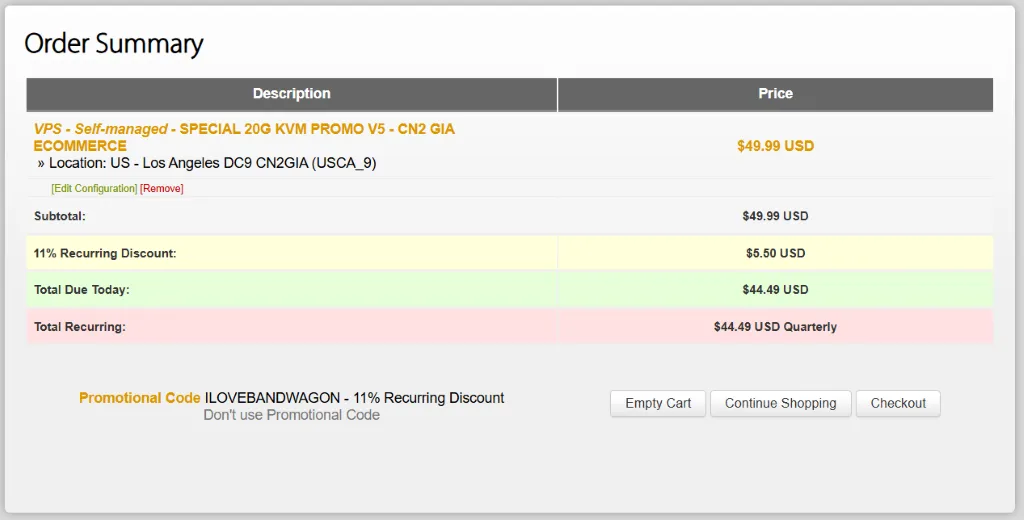Click the Order Summary heading
Screen dimensions: 1024x520
pyautogui.click(x=113, y=44)
